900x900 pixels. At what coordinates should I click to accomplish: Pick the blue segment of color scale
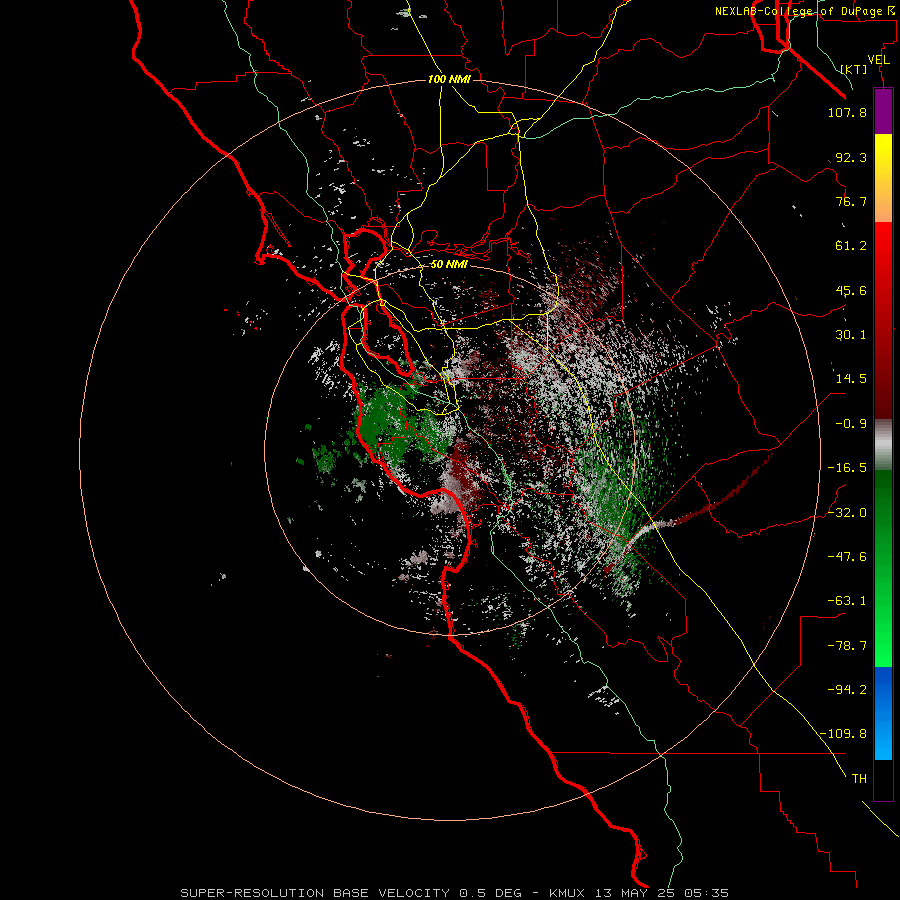click(883, 713)
